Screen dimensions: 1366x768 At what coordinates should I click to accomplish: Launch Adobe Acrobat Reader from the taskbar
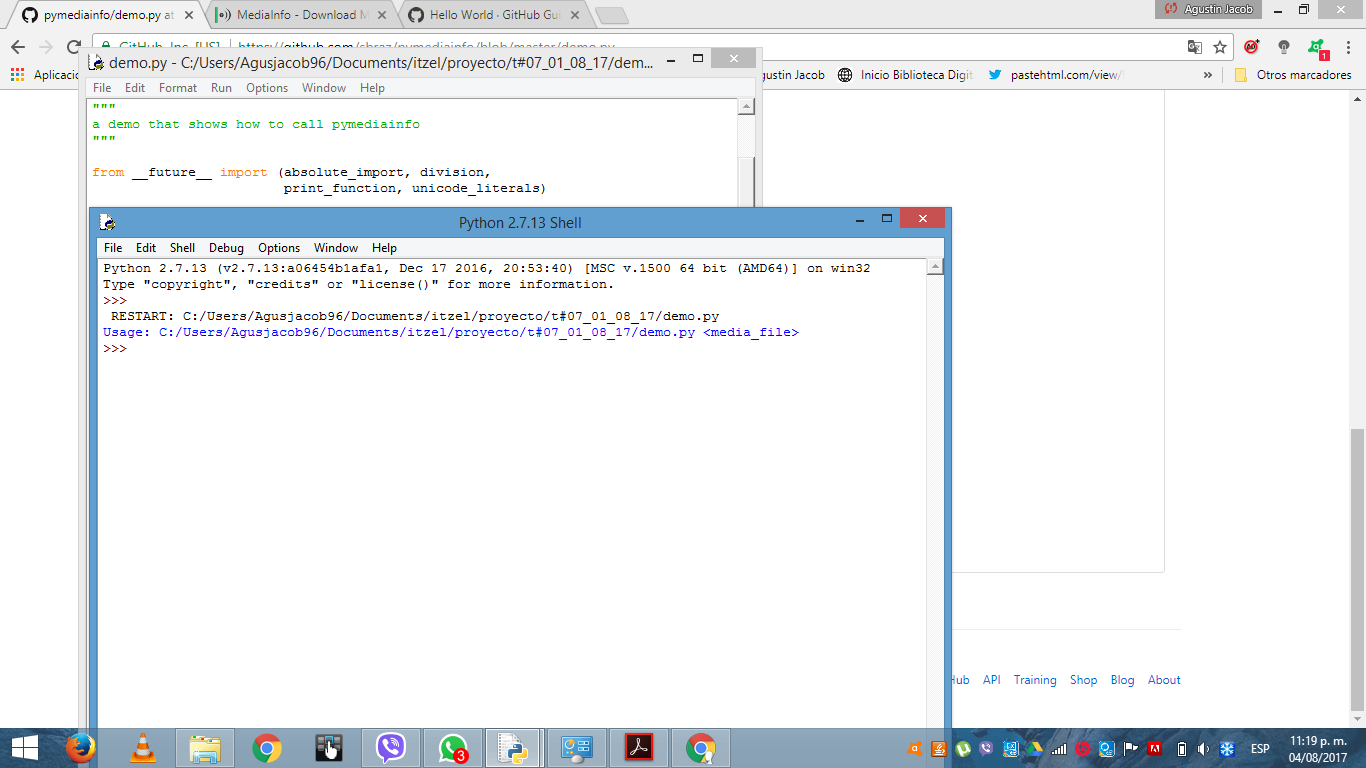tap(639, 747)
